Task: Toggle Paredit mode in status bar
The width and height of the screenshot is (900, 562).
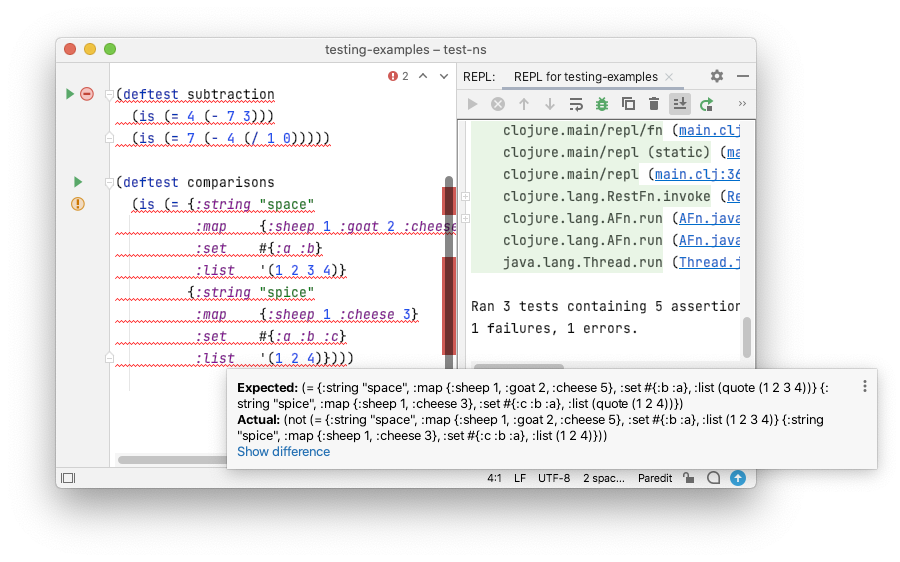Action: tap(655, 478)
